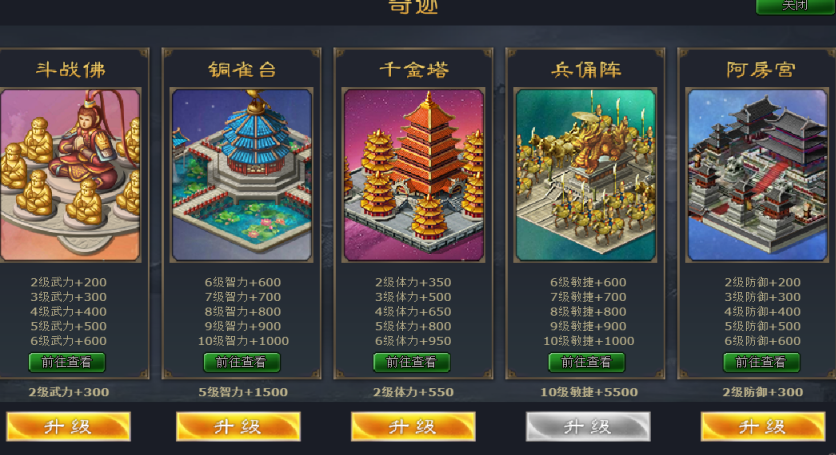Click 升级 below 2级防御+300

(x=763, y=426)
